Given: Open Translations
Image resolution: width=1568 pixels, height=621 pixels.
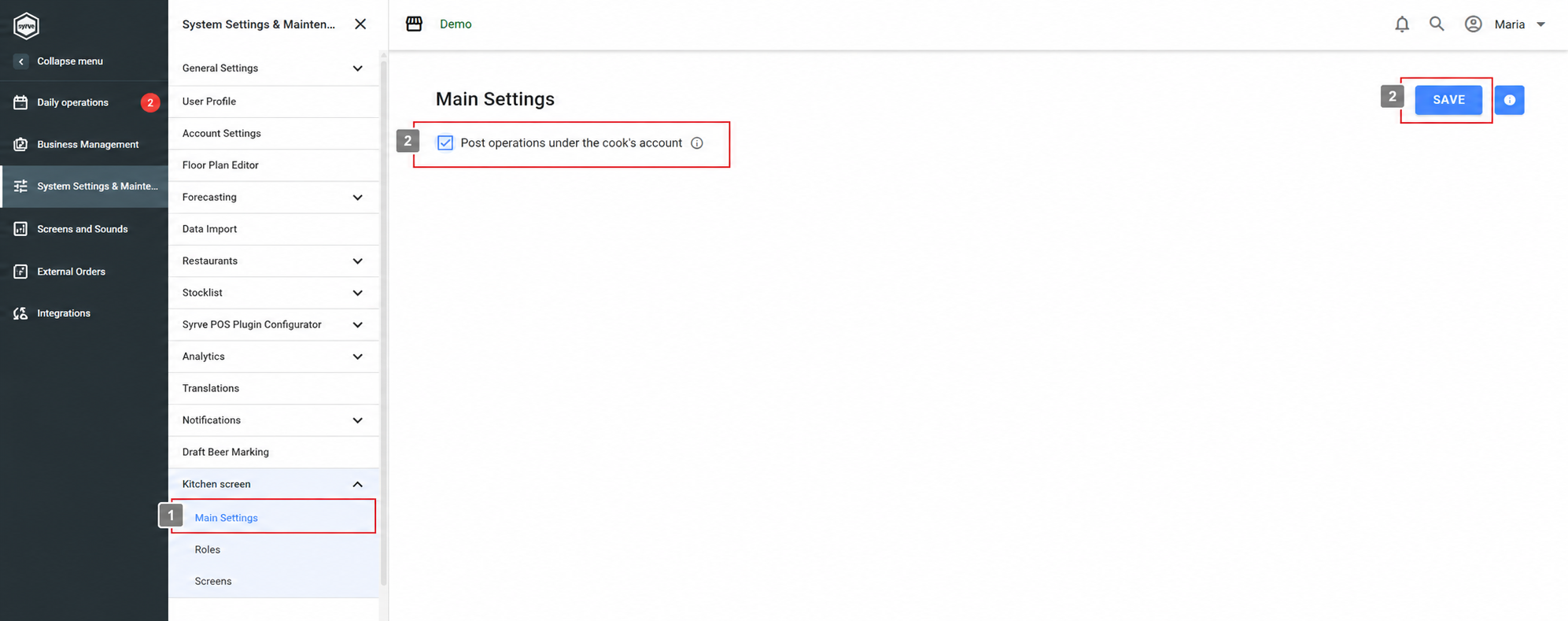Looking at the screenshot, I should (x=274, y=389).
